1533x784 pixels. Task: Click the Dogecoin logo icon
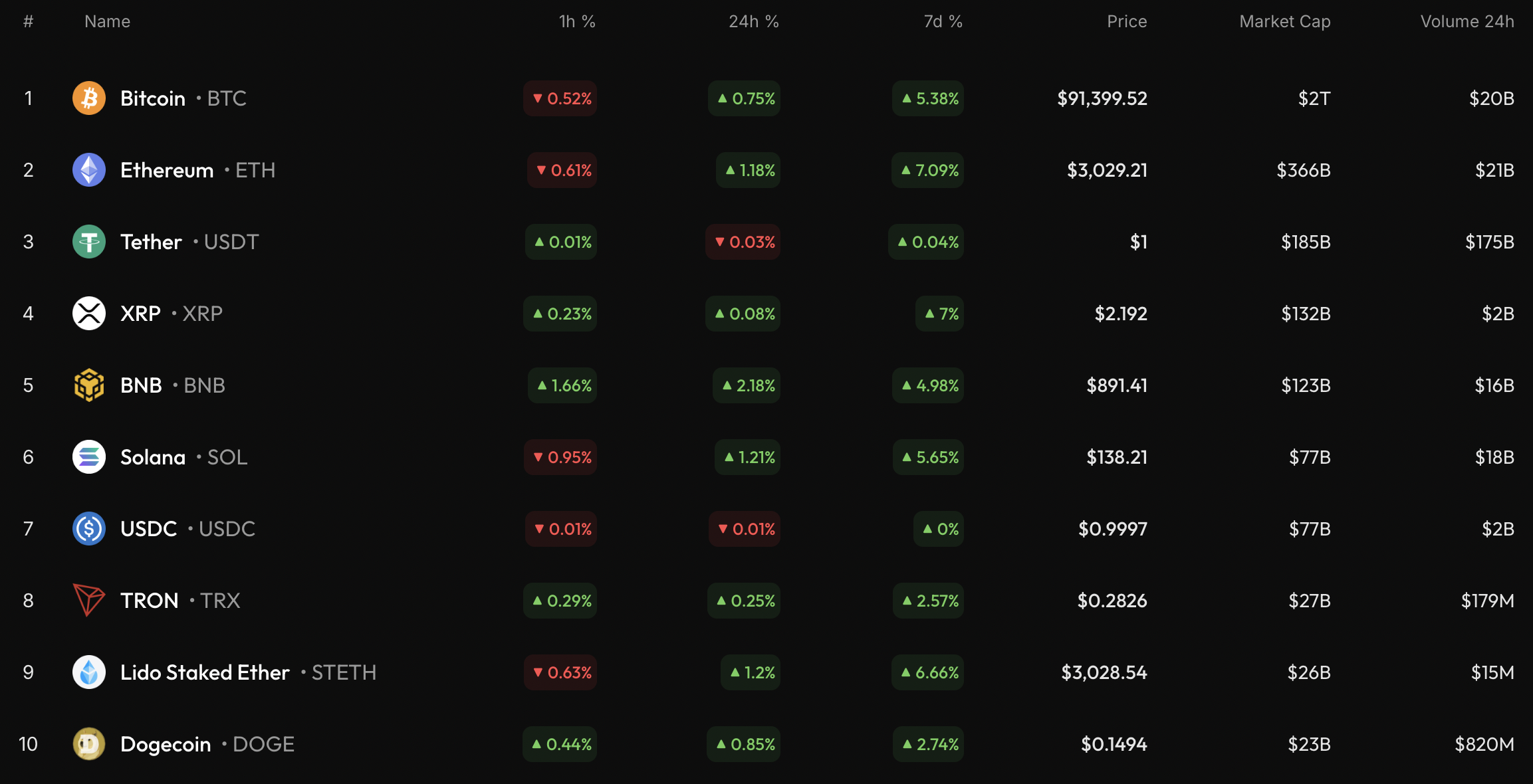[89, 744]
